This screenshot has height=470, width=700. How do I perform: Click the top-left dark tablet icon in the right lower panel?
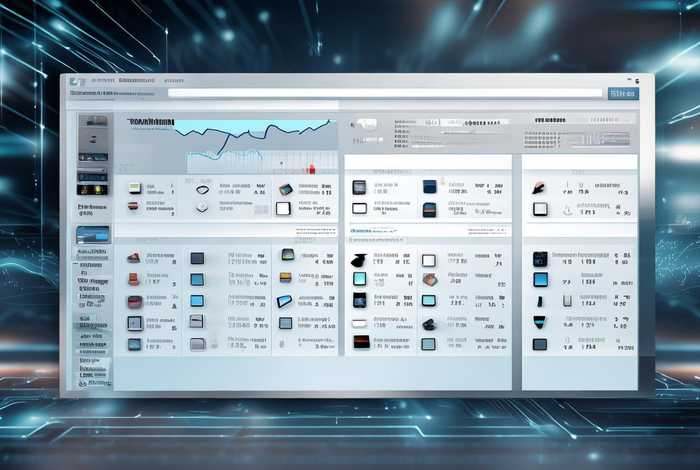click(x=540, y=258)
